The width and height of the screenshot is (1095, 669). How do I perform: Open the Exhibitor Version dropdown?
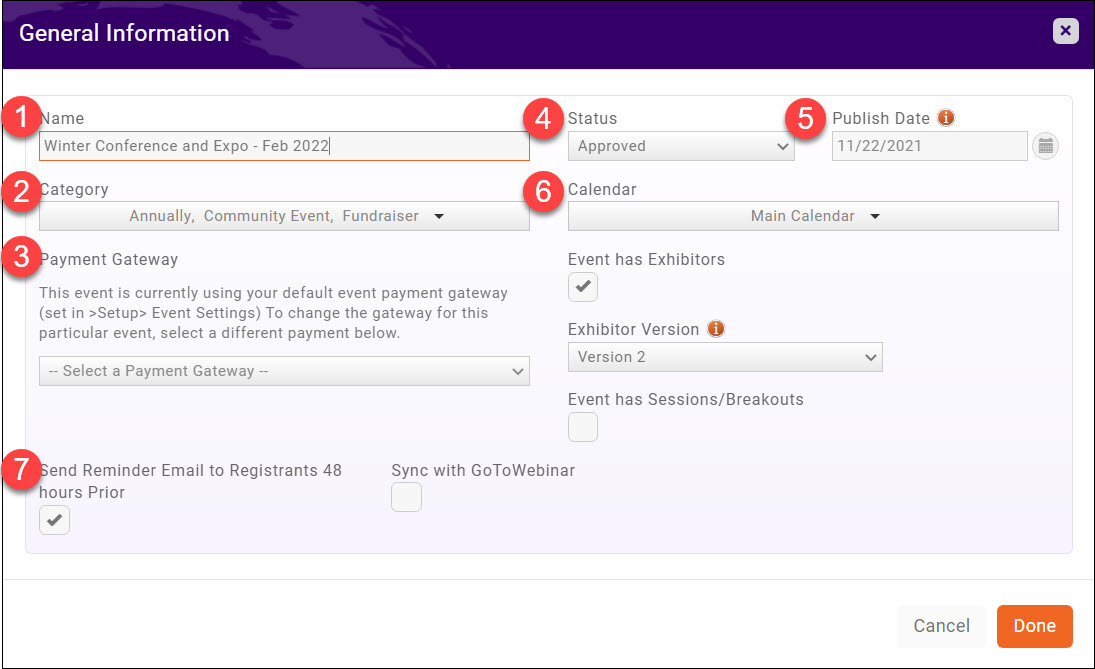pyautogui.click(x=724, y=357)
